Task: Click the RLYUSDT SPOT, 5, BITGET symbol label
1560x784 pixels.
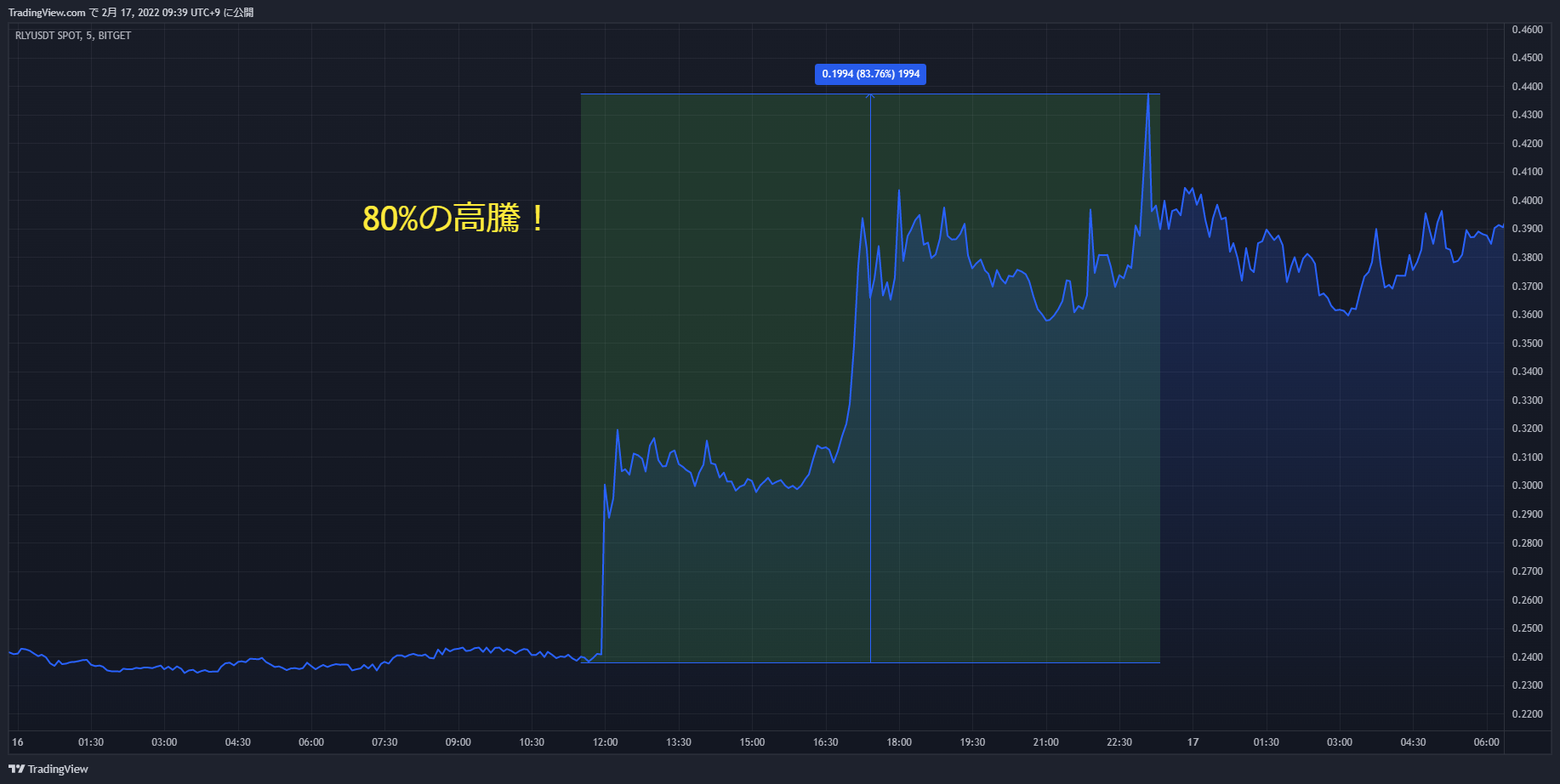Action: click(x=73, y=36)
